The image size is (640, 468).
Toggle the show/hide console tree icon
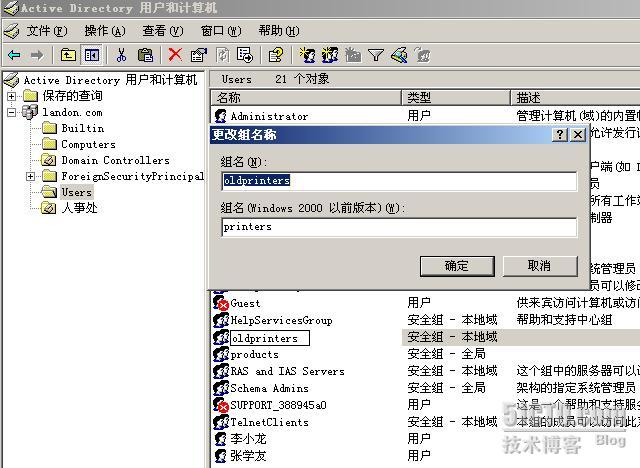pos(92,55)
